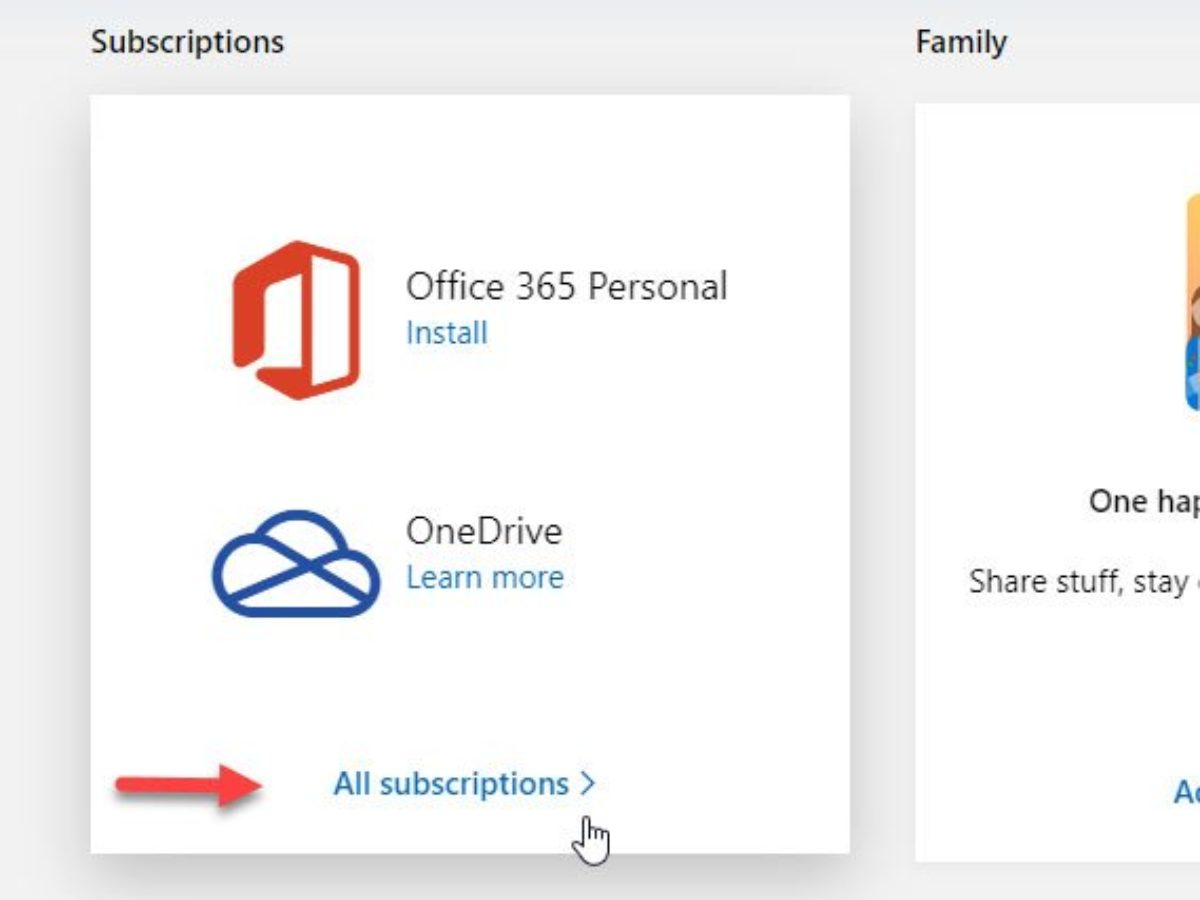1200x900 pixels.
Task: Click the red arrow pointing at All subscriptions
Action: click(x=189, y=785)
